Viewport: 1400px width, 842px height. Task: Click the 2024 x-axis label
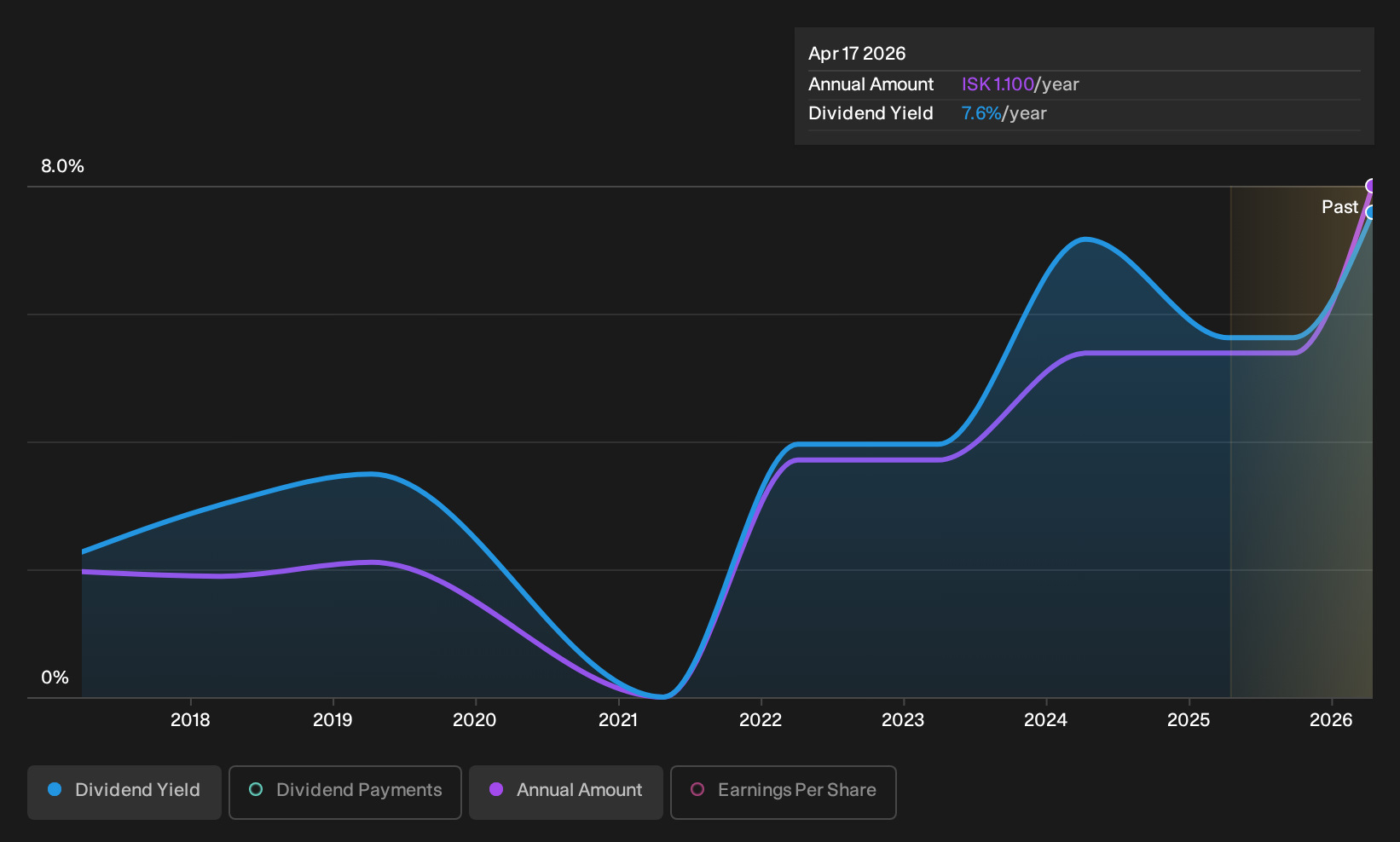1045,720
